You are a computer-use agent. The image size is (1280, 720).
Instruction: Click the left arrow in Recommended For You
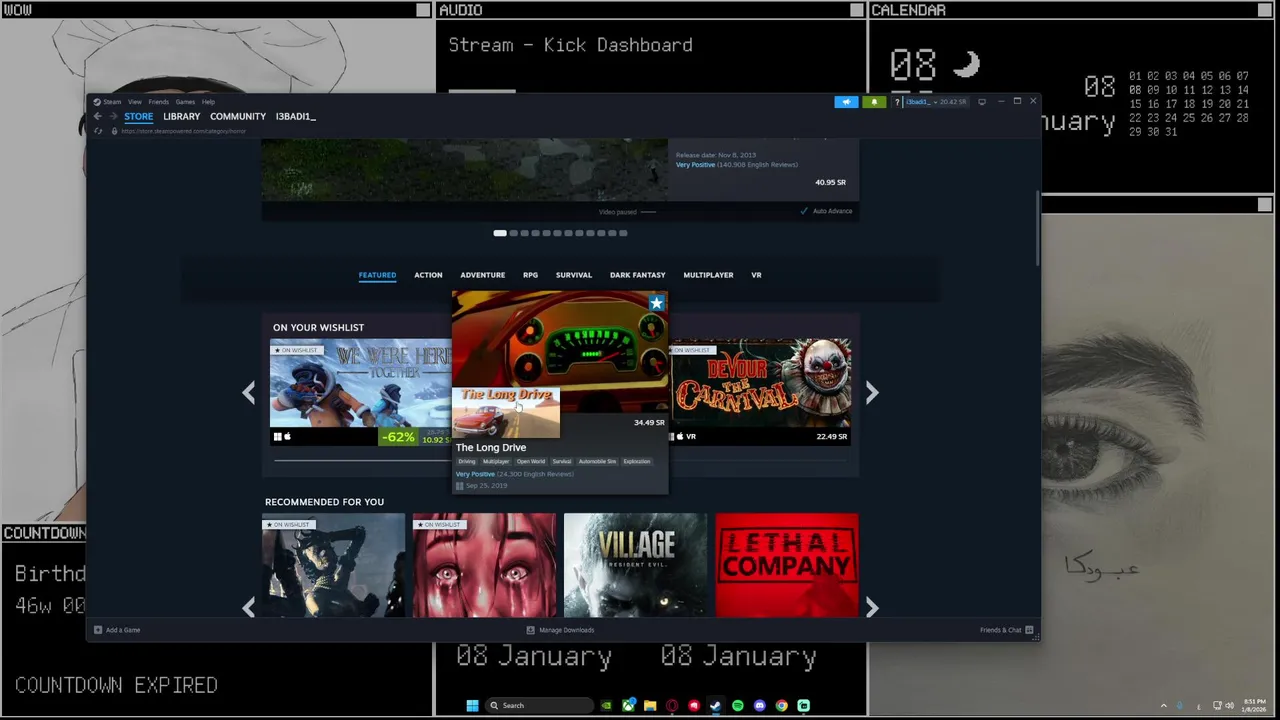click(x=248, y=607)
